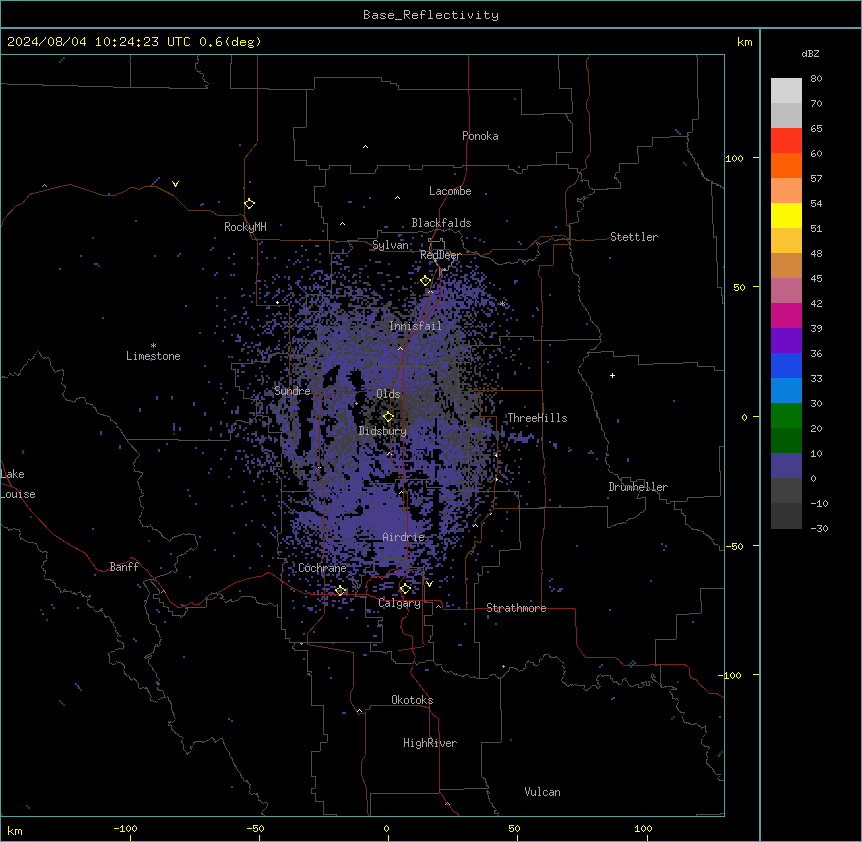Click the Didsbury town label

pos(383,431)
